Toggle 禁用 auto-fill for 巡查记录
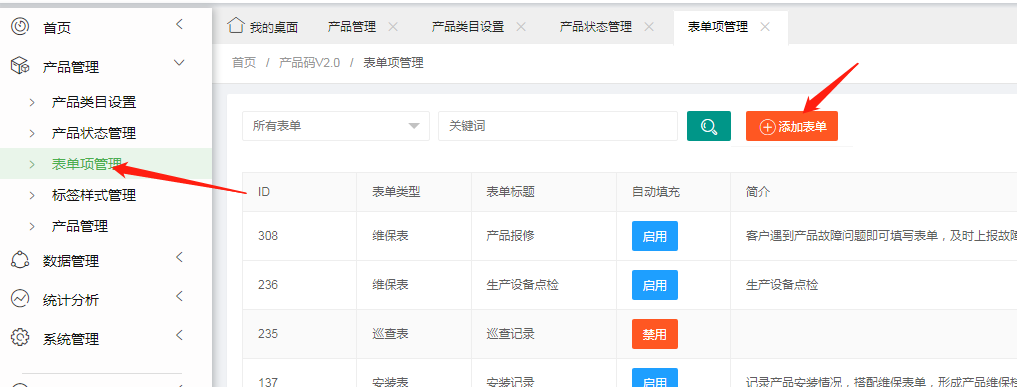The height and width of the screenshot is (387, 1017). pyautogui.click(x=654, y=334)
